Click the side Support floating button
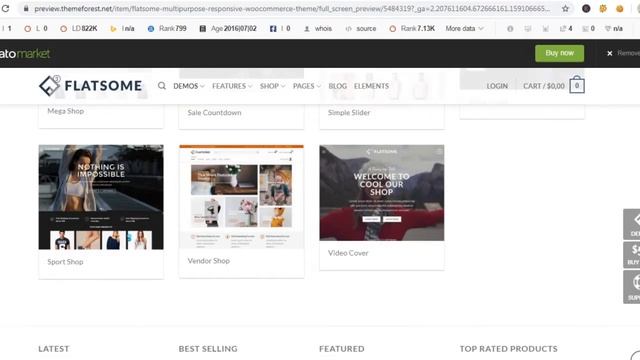 (x=632, y=287)
